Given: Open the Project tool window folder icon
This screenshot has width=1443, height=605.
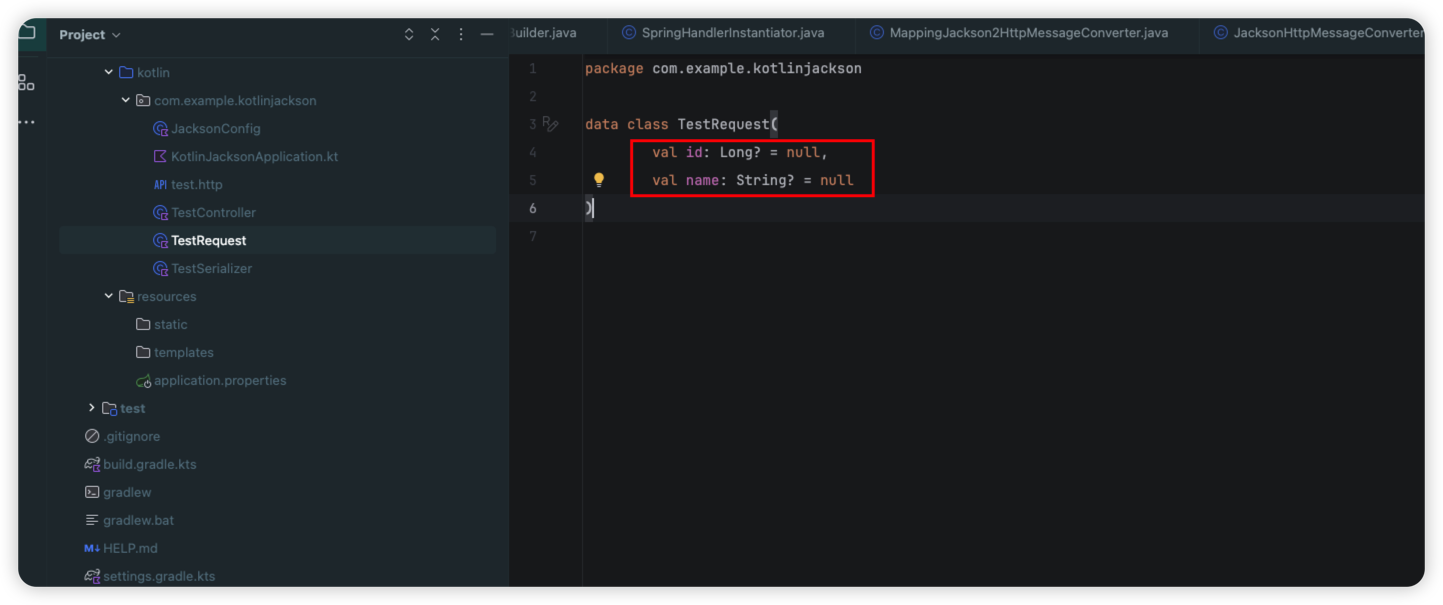Looking at the screenshot, I should (x=27, y=31).
